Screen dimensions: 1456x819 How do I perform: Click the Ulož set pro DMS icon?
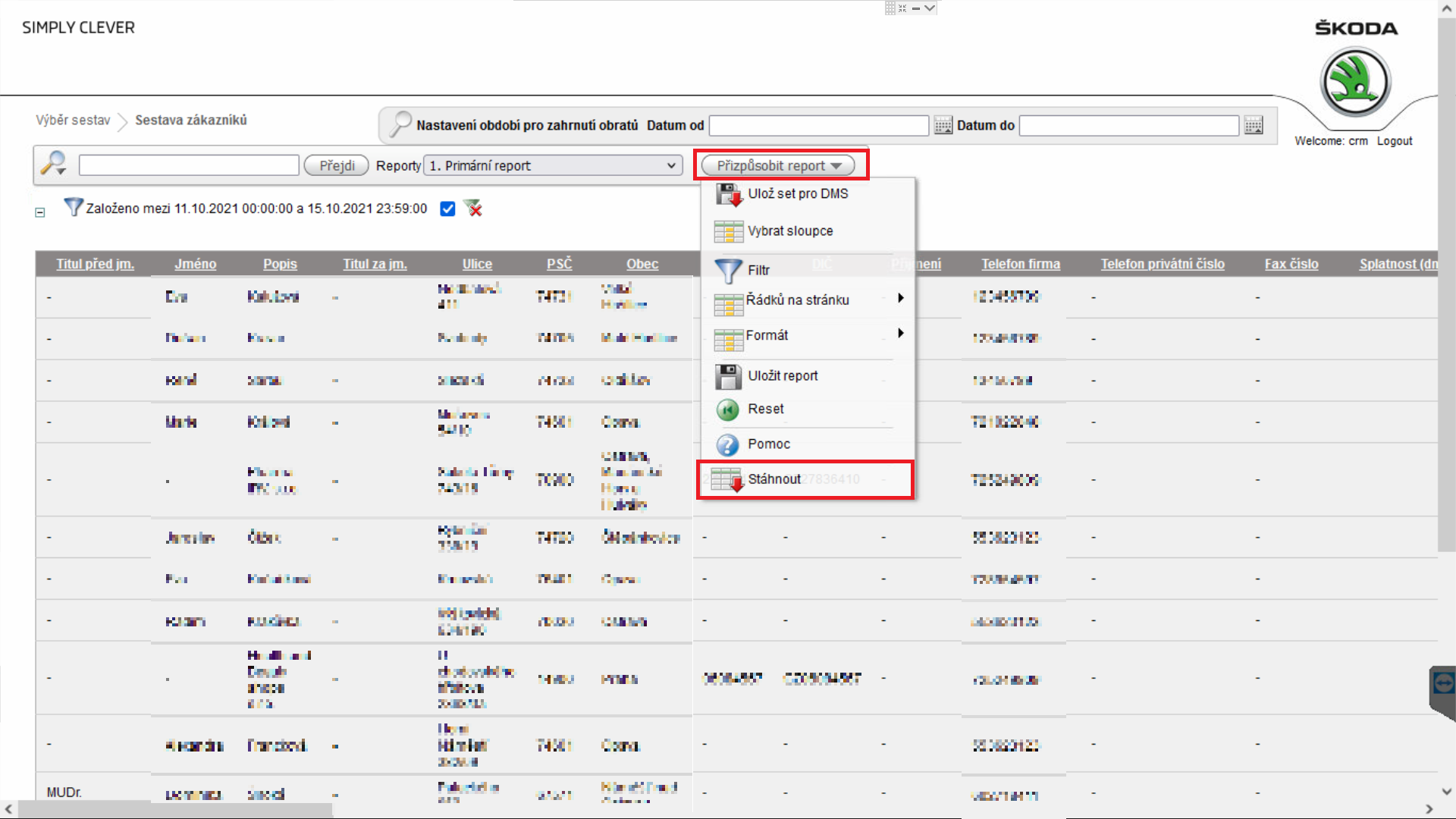[730, 195]
